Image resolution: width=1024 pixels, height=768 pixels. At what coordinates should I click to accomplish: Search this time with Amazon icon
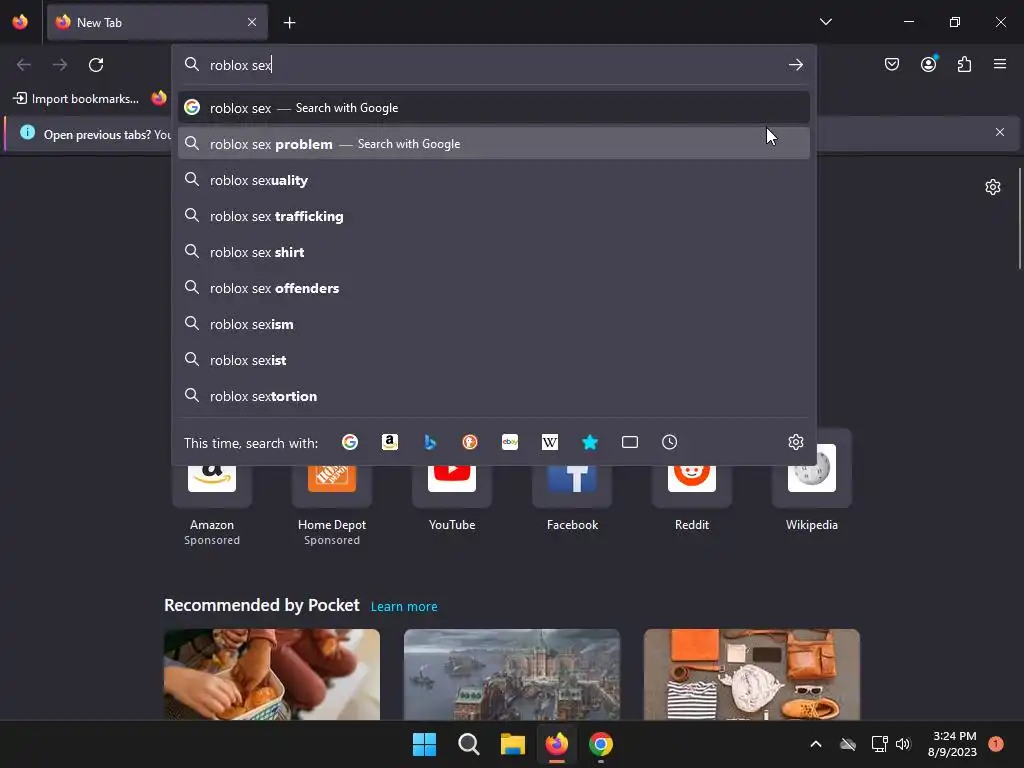390,443
